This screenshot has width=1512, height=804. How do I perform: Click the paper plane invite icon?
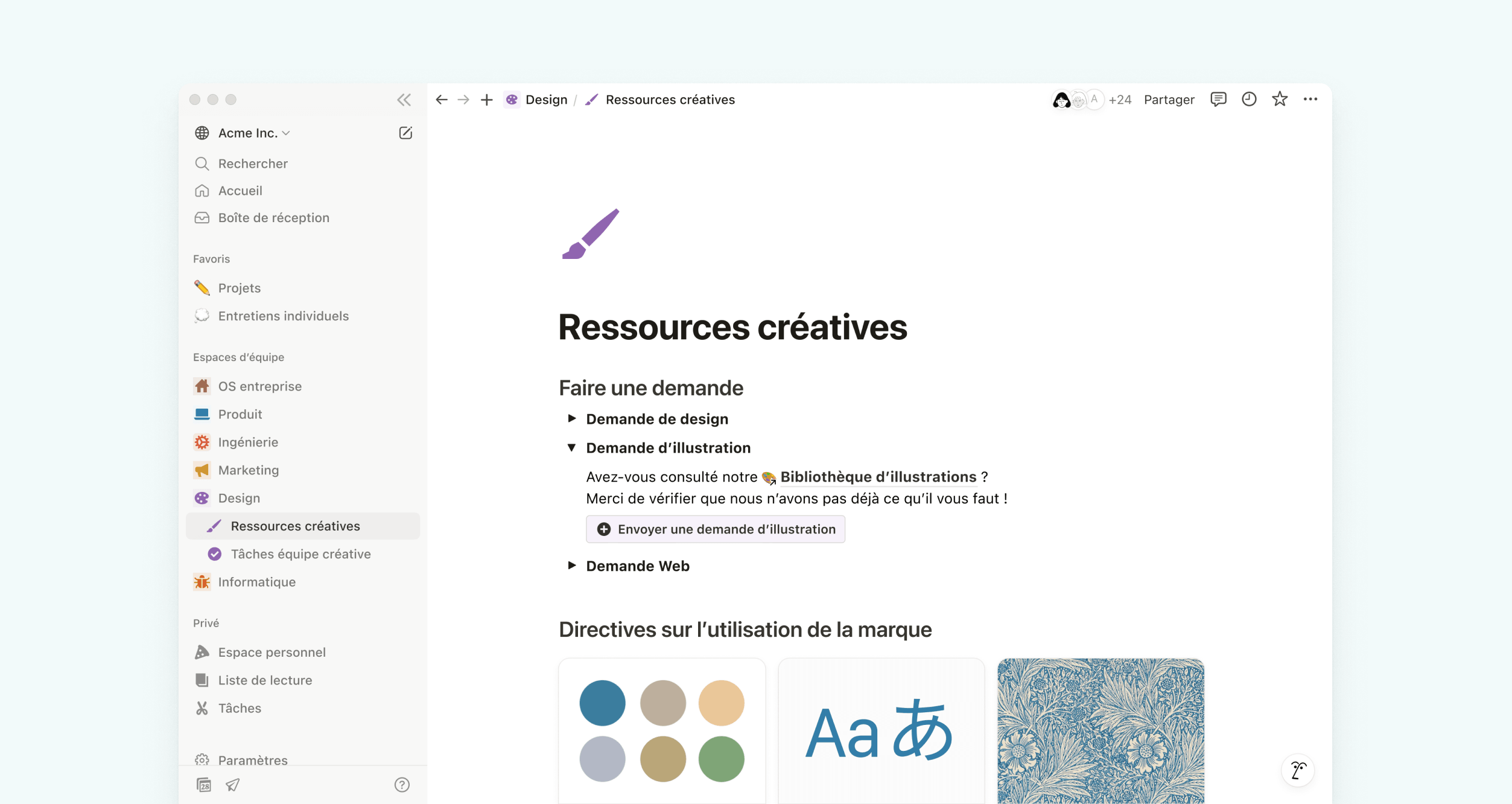pyautogui.click(x=233, y=785)
